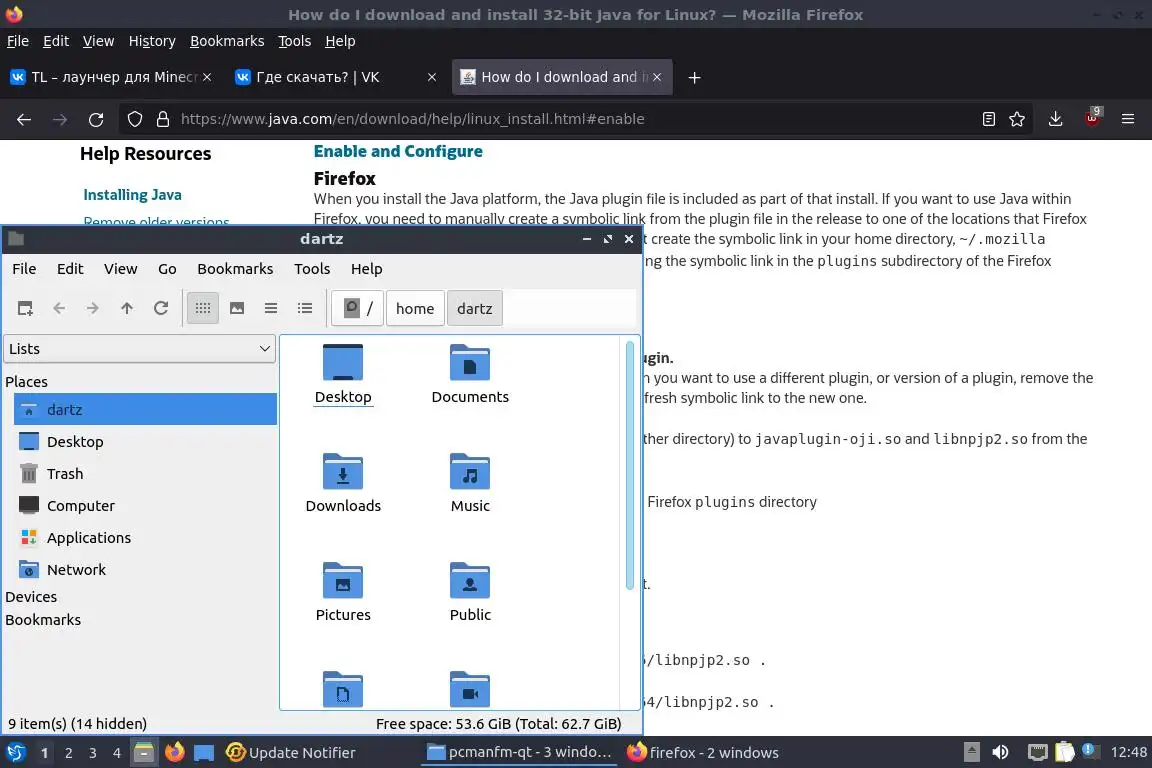Select the Desktop folder icon
Screen dimensions: 1152x768
(343, 363)
